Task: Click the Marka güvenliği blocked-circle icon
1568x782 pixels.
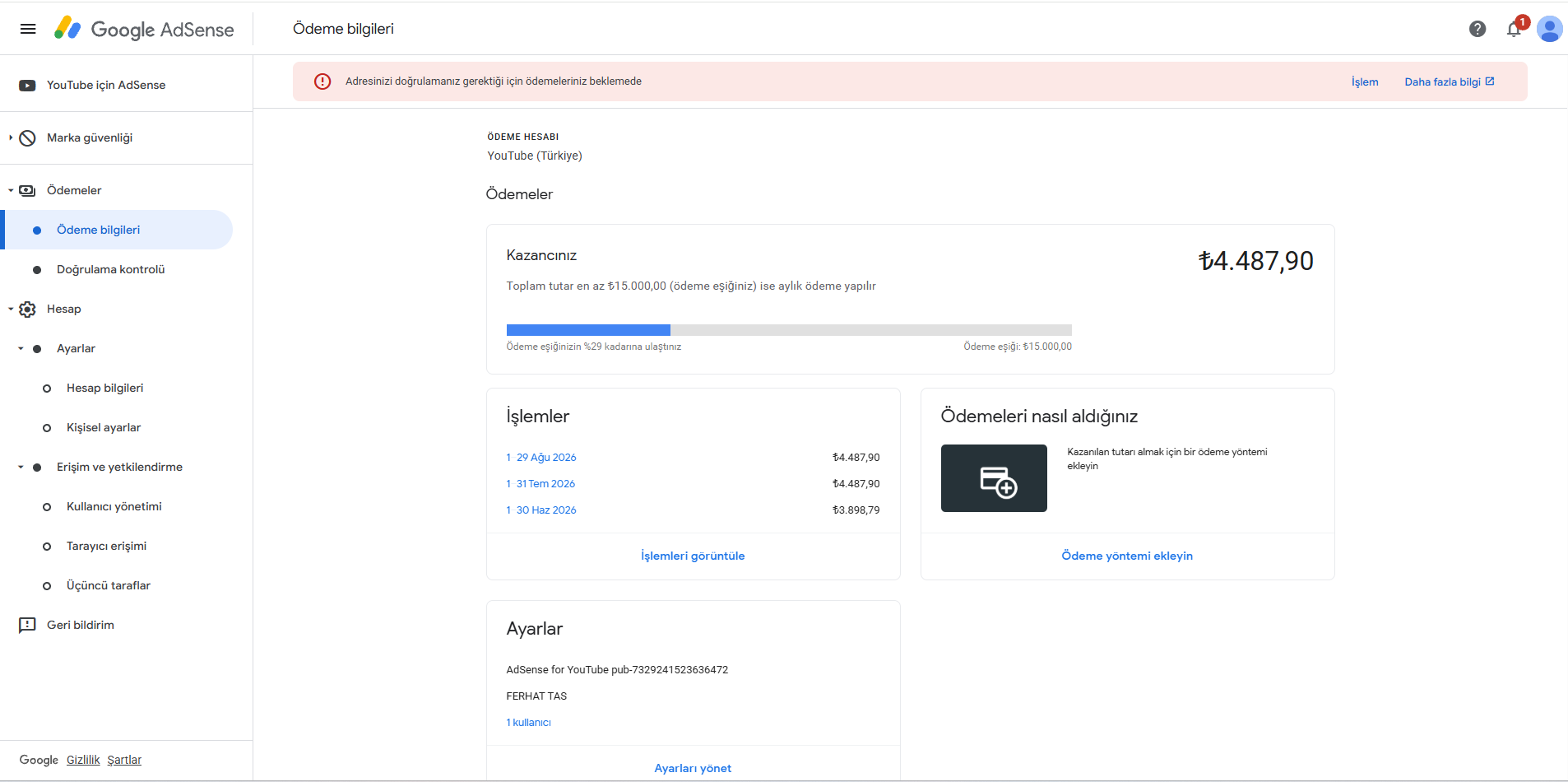Action: (27, 138)
